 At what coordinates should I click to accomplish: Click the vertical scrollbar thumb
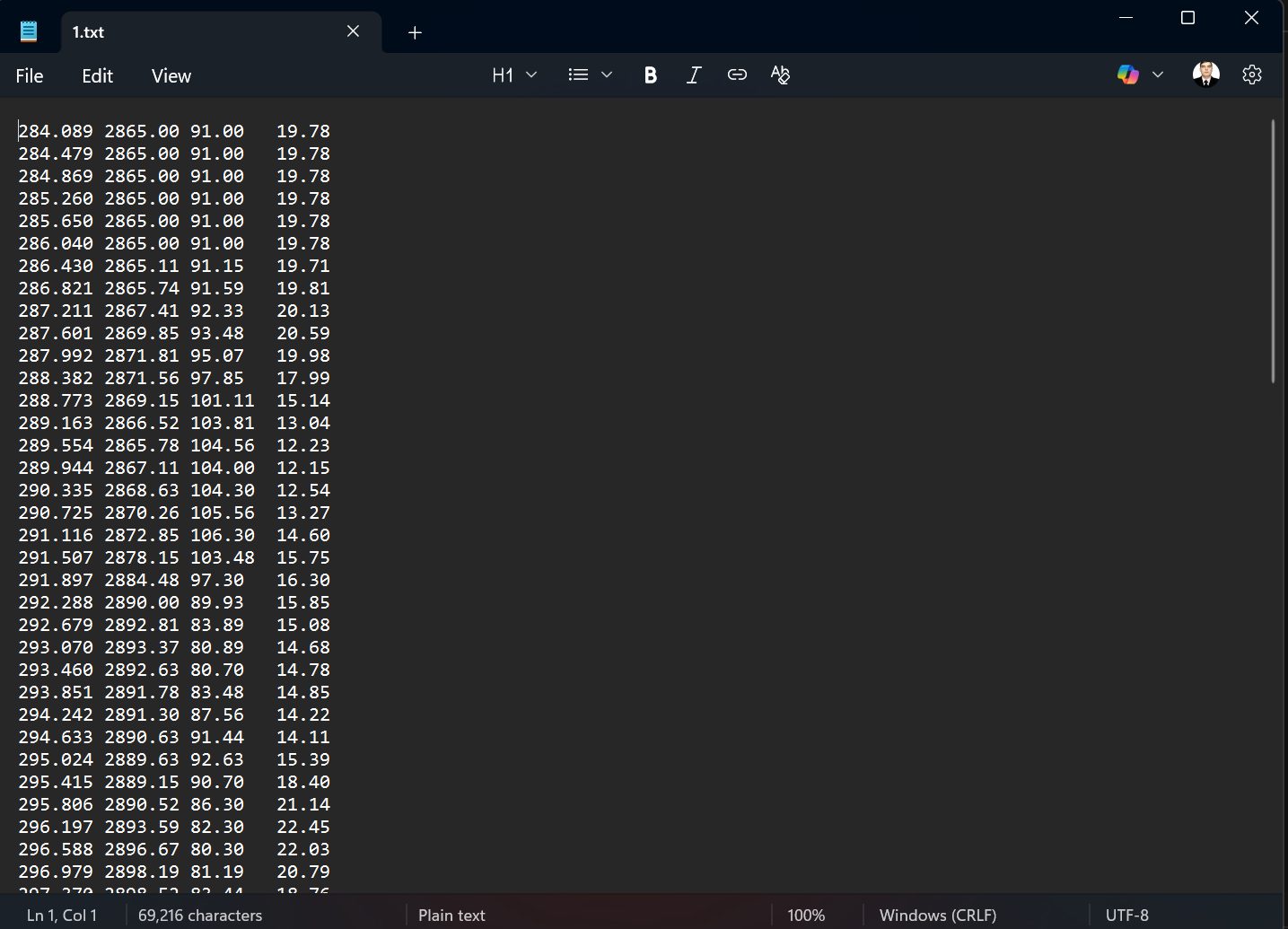1273,251
